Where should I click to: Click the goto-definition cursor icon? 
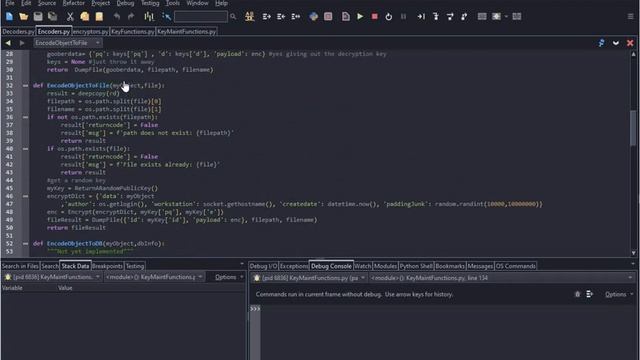167,16
